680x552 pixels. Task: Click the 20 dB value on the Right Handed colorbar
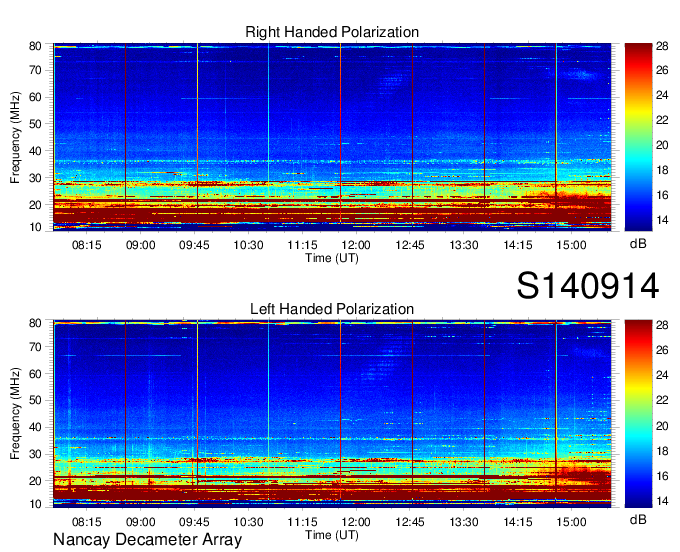(662, 145)
